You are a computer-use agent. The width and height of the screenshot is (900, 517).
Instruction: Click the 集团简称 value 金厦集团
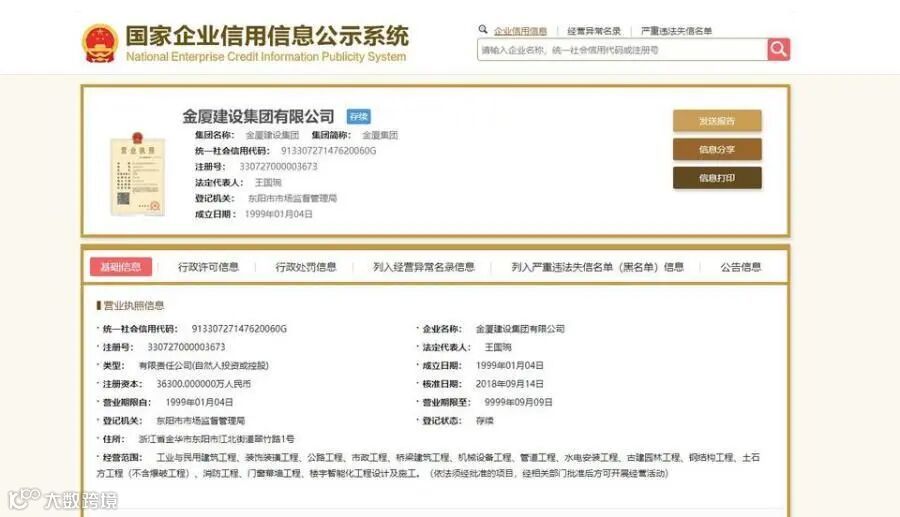point(380,135)
